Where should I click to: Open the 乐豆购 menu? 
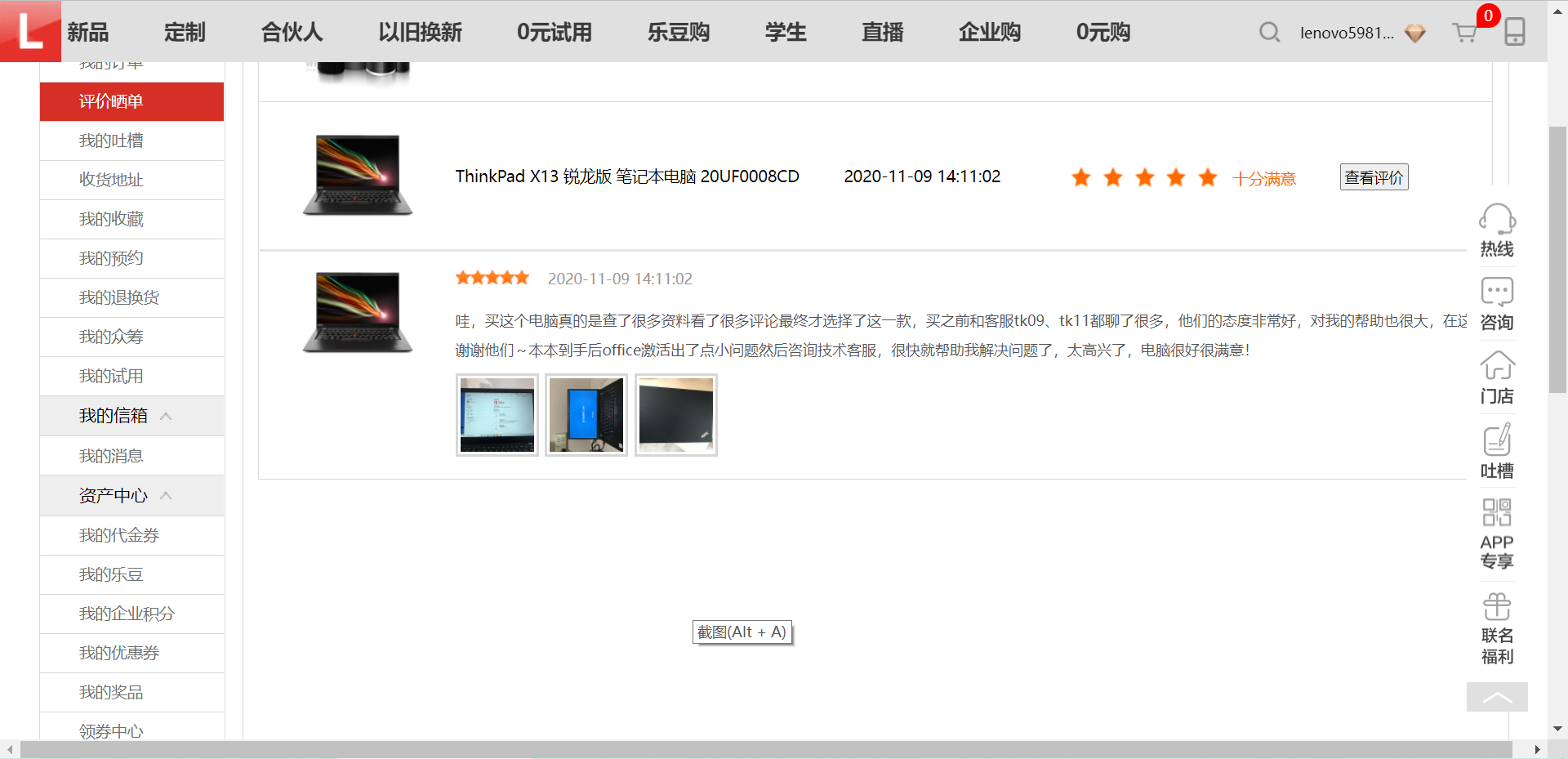[678, 33]
